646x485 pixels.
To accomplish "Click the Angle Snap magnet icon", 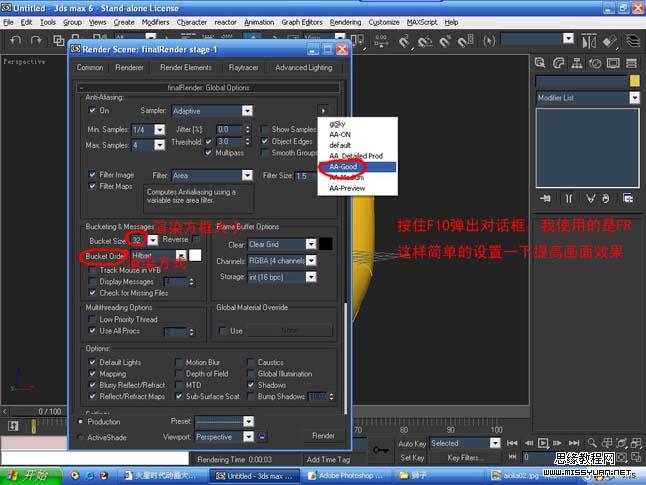I will click(x=425, y=41).
